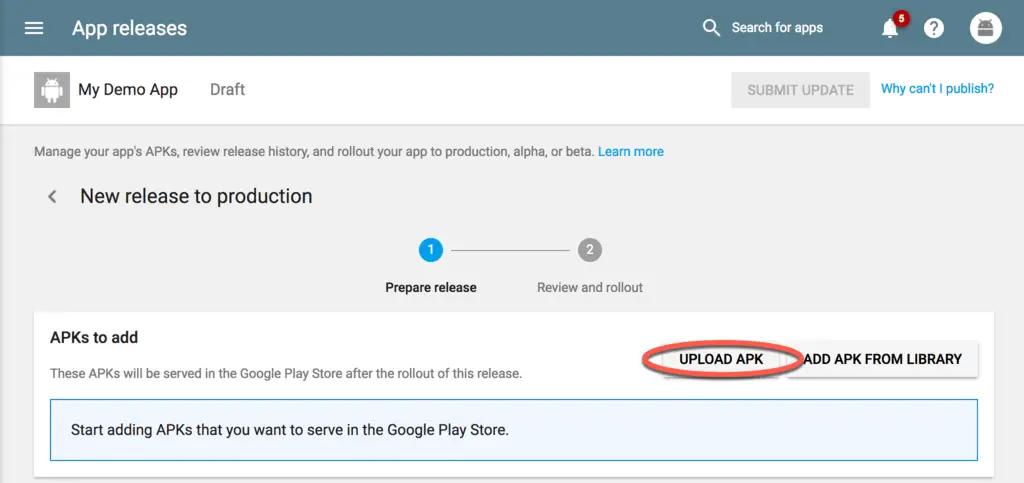Open the hamburger navigation menu
Image resolution: width=1024 pixels, height=483 pixels.
(x=34, y=28)
